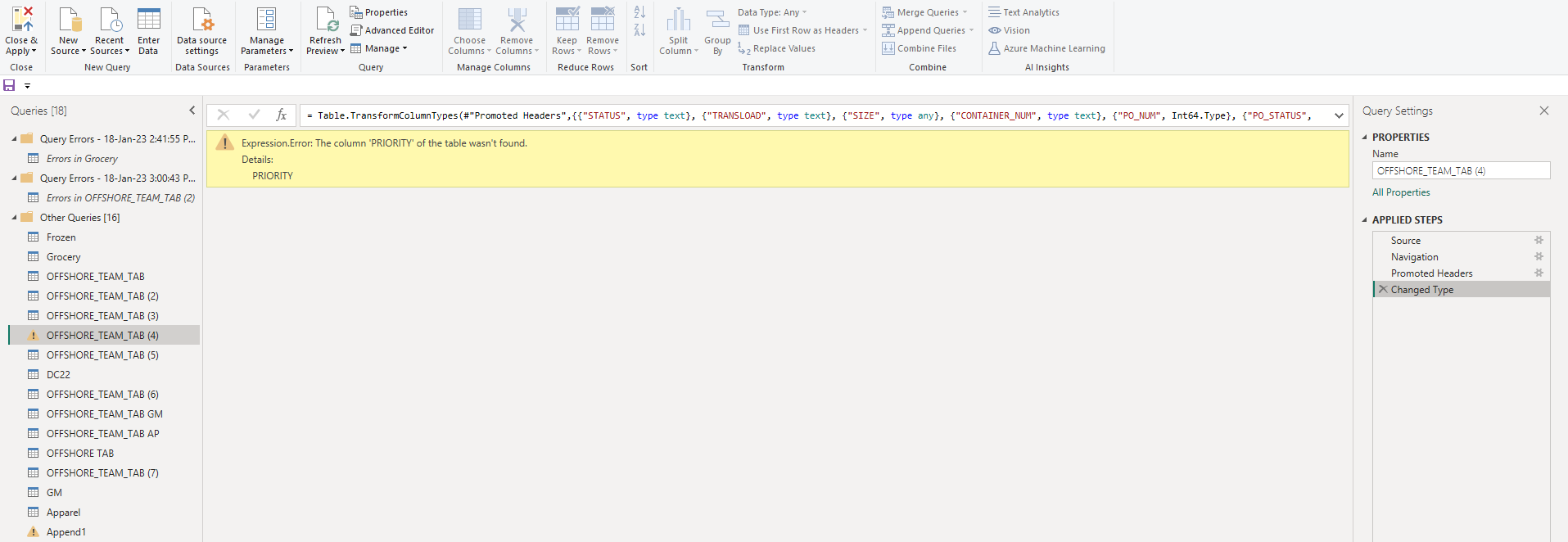Collapse the Query Errors 3:00:43 folder
The height and width of the screenshot is (542, 1568).
[x=14, y=178]
